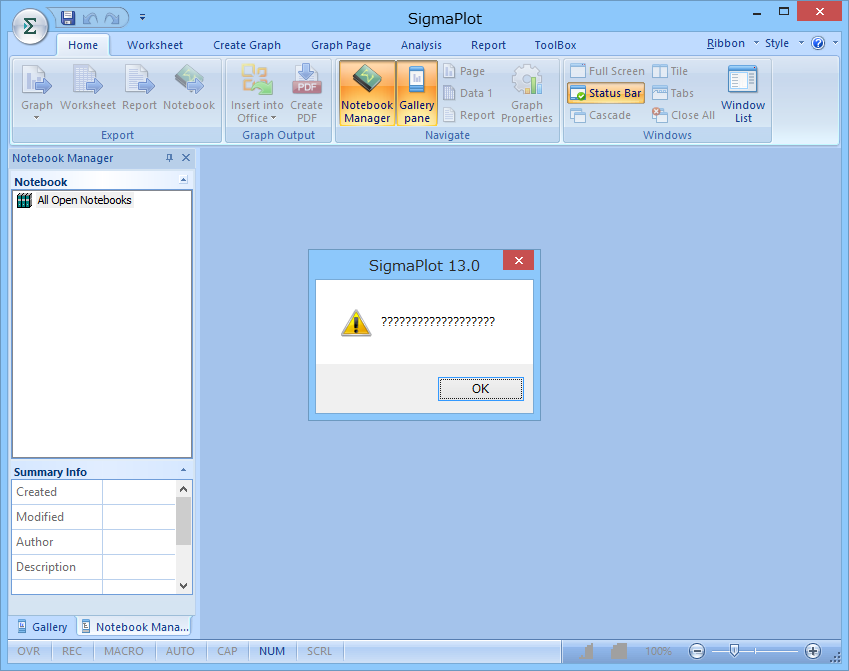
Task: Click the Undo arrow in quick access toolbar
Action: [x=90, y=18]
